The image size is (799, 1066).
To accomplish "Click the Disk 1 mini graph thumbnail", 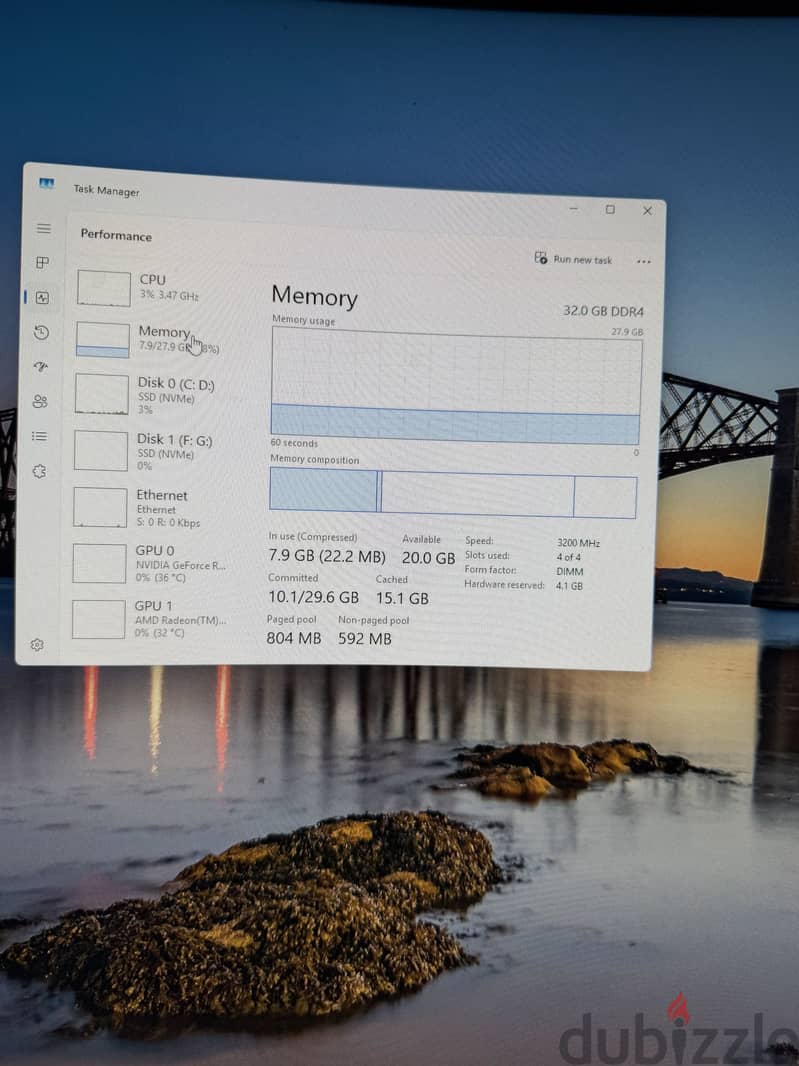I will pos(101,451).
